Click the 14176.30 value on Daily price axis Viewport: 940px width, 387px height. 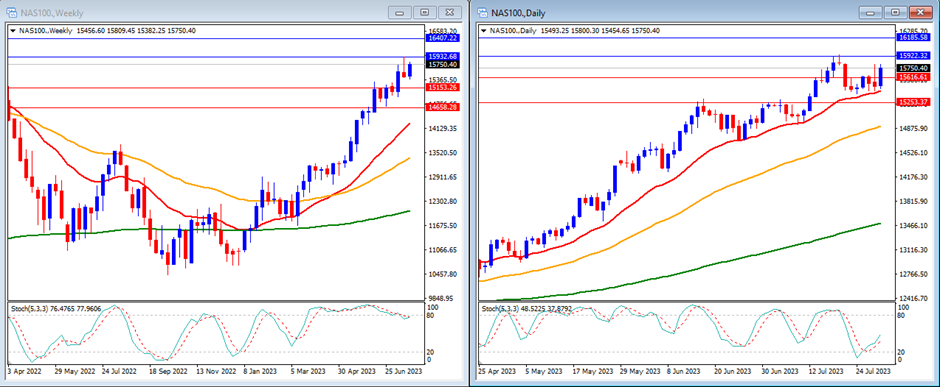(915, 177)
